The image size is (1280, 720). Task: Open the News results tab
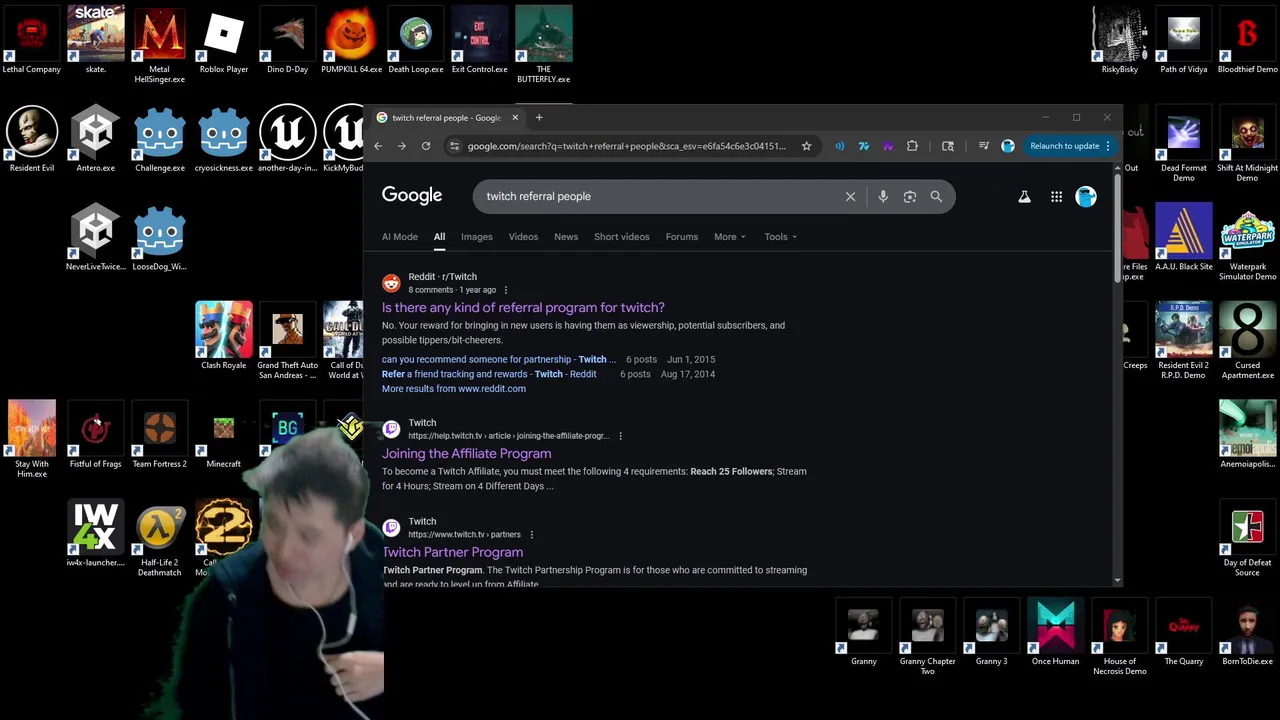(566, 237)
